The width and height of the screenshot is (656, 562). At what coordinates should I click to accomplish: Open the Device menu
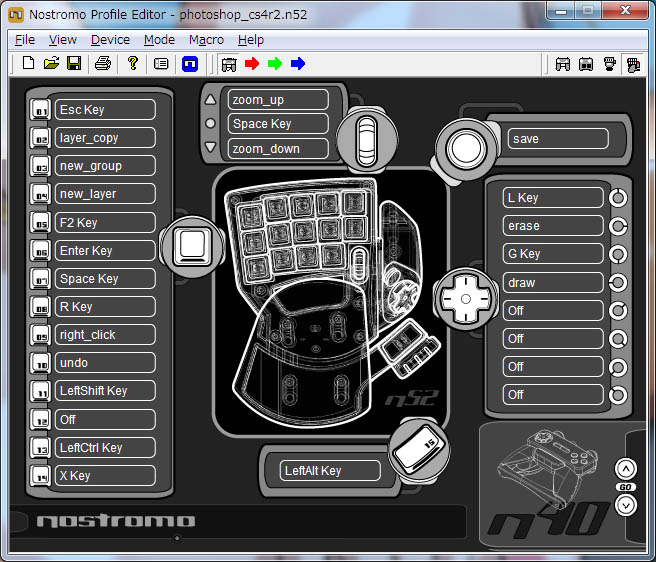110,40
